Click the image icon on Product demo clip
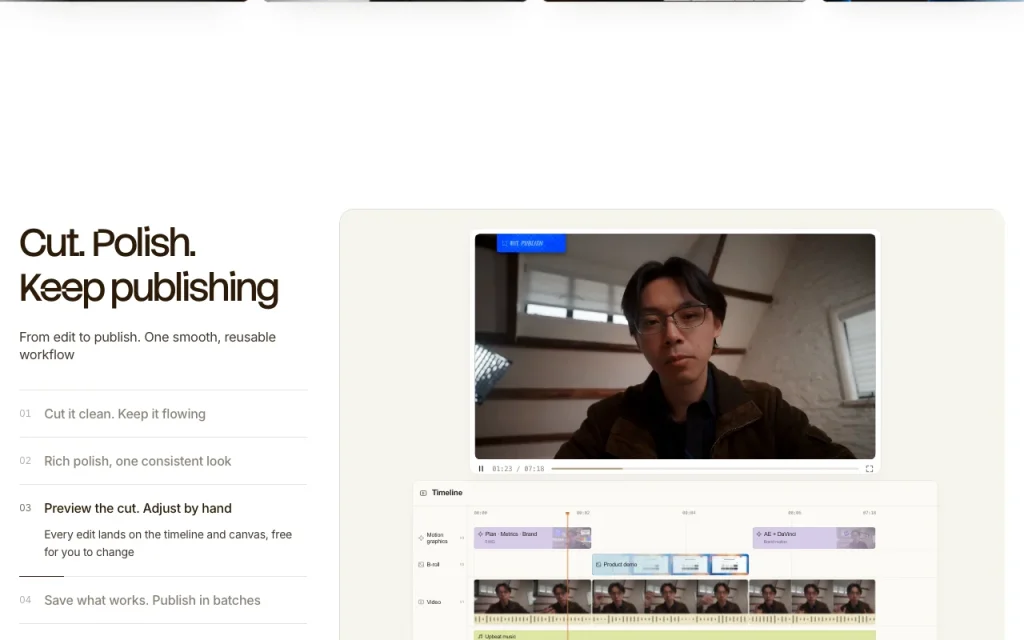The width and height of the screenshot is (1024, 640). (598, 564)
